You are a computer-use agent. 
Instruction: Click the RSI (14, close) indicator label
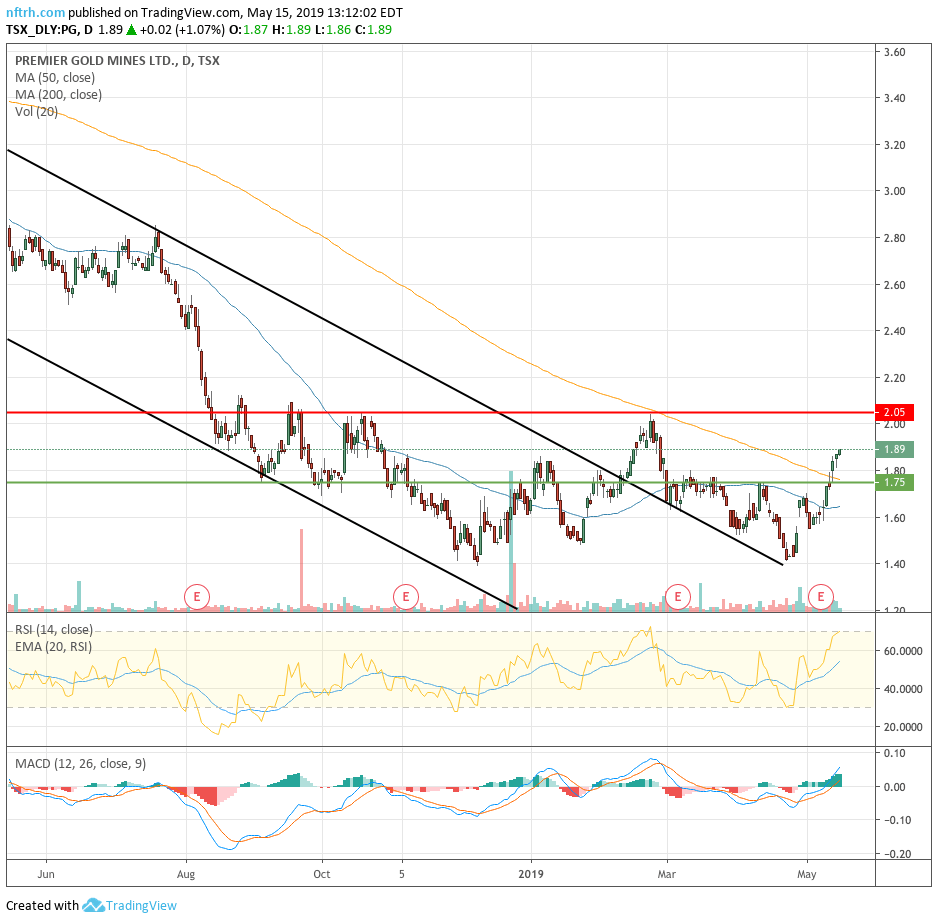point(54,629)
